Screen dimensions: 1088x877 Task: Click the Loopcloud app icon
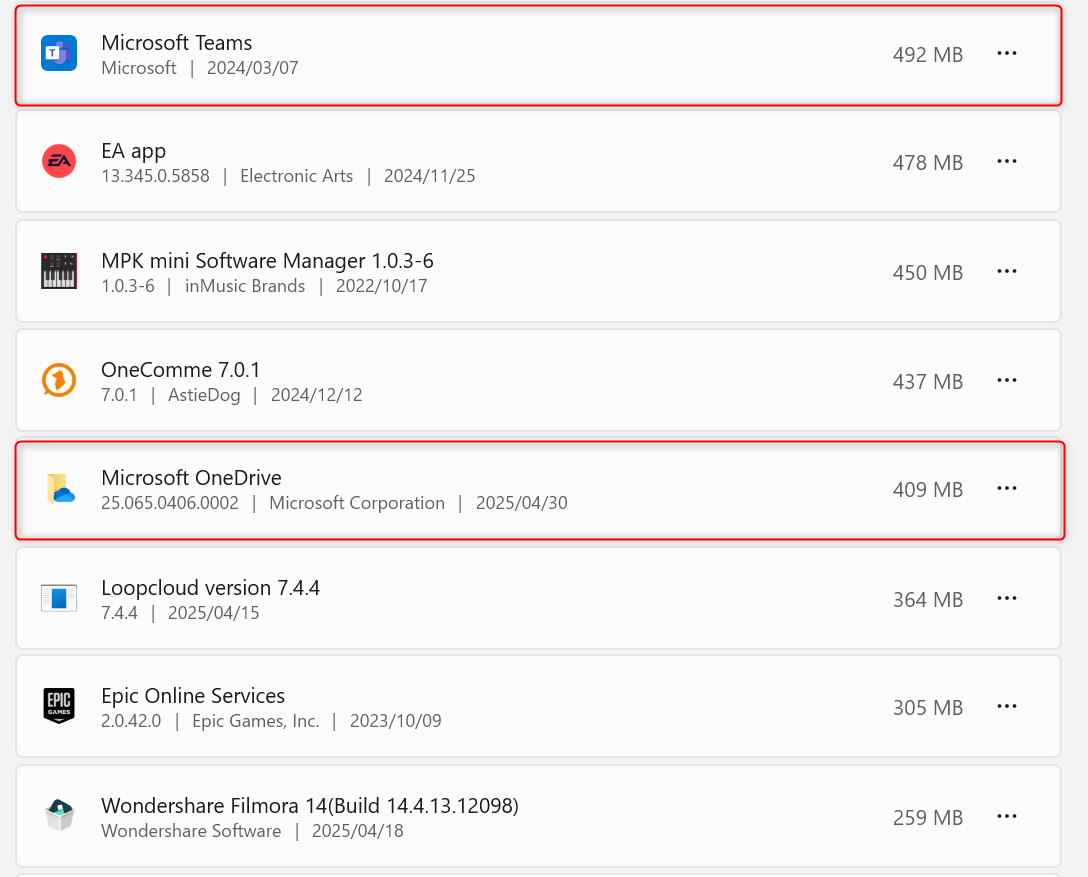[x=59, y=598]
